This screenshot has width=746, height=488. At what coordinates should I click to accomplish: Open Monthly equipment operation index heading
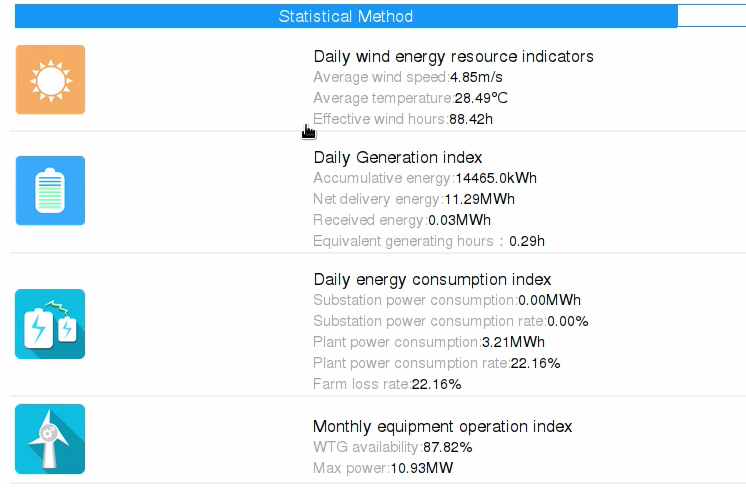pos(442,427)
